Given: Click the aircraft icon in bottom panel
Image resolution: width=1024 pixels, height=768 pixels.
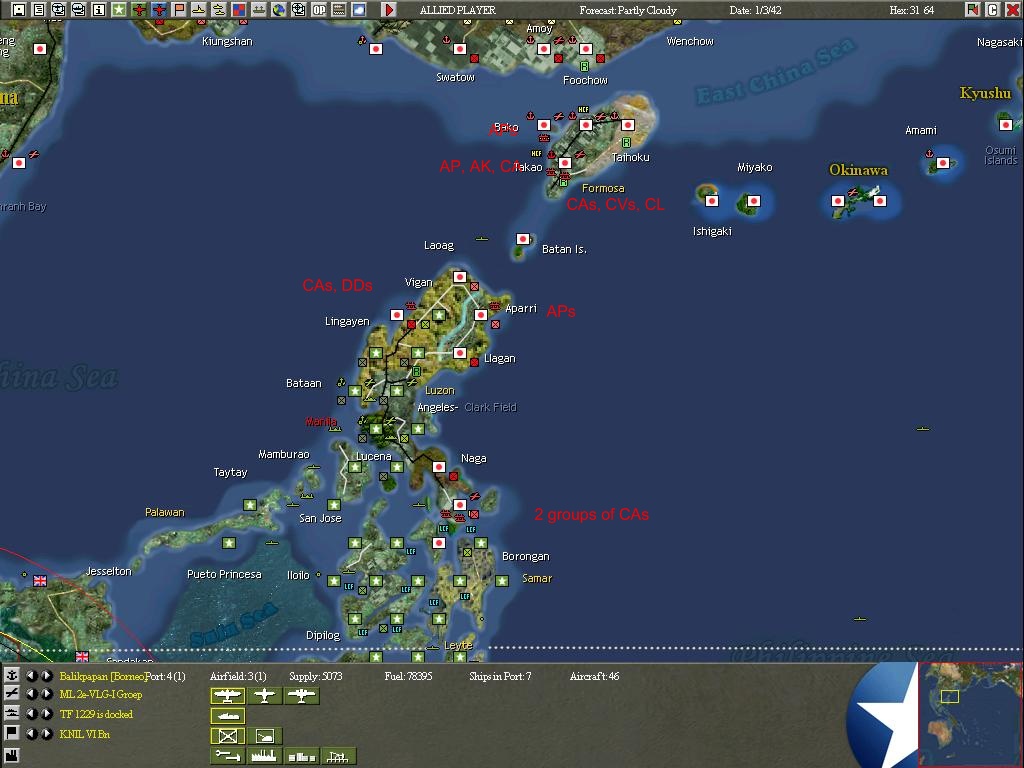Looking at the screenshot, I should 11,694.
